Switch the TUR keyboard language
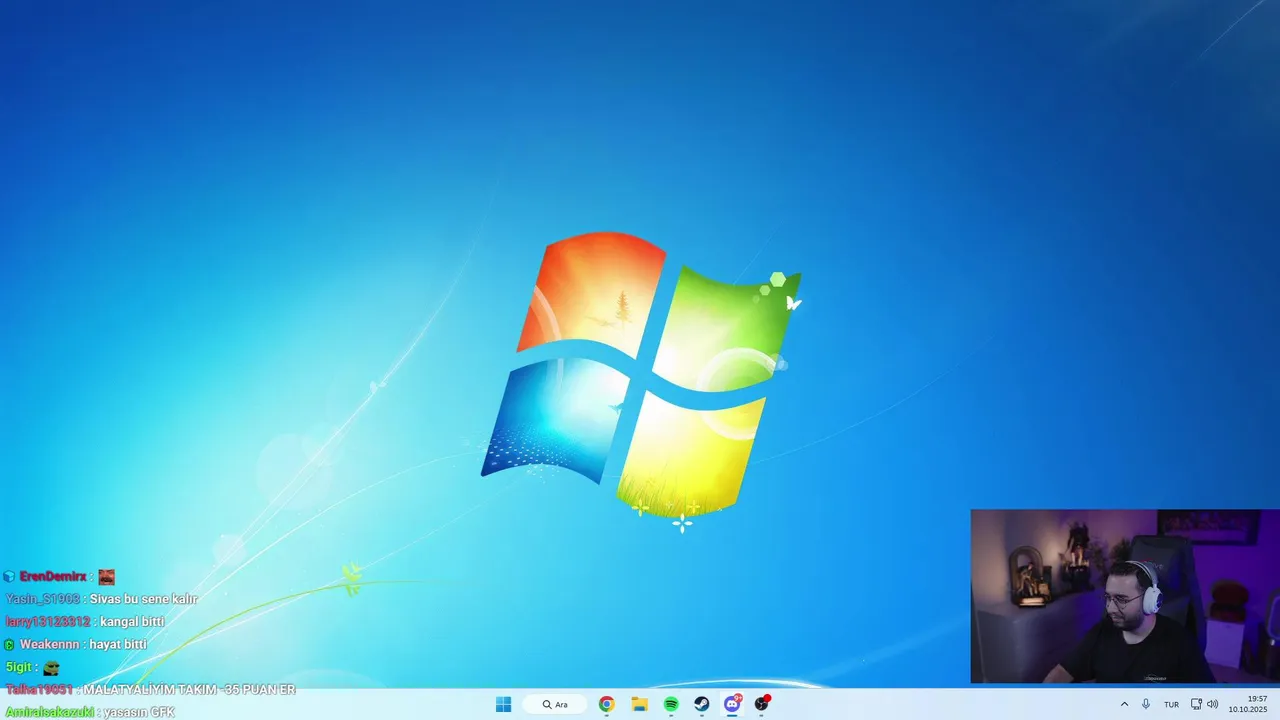Screen dimensions: 1280x720 [x=1171, y=704]
